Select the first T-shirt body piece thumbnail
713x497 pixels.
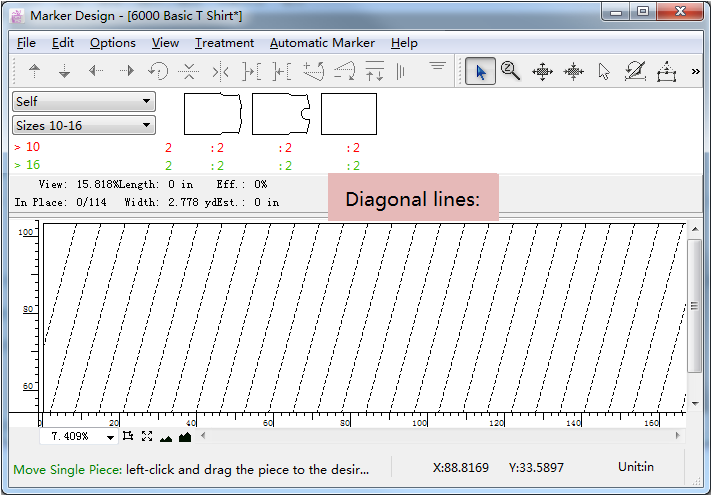tap(213, 114)
